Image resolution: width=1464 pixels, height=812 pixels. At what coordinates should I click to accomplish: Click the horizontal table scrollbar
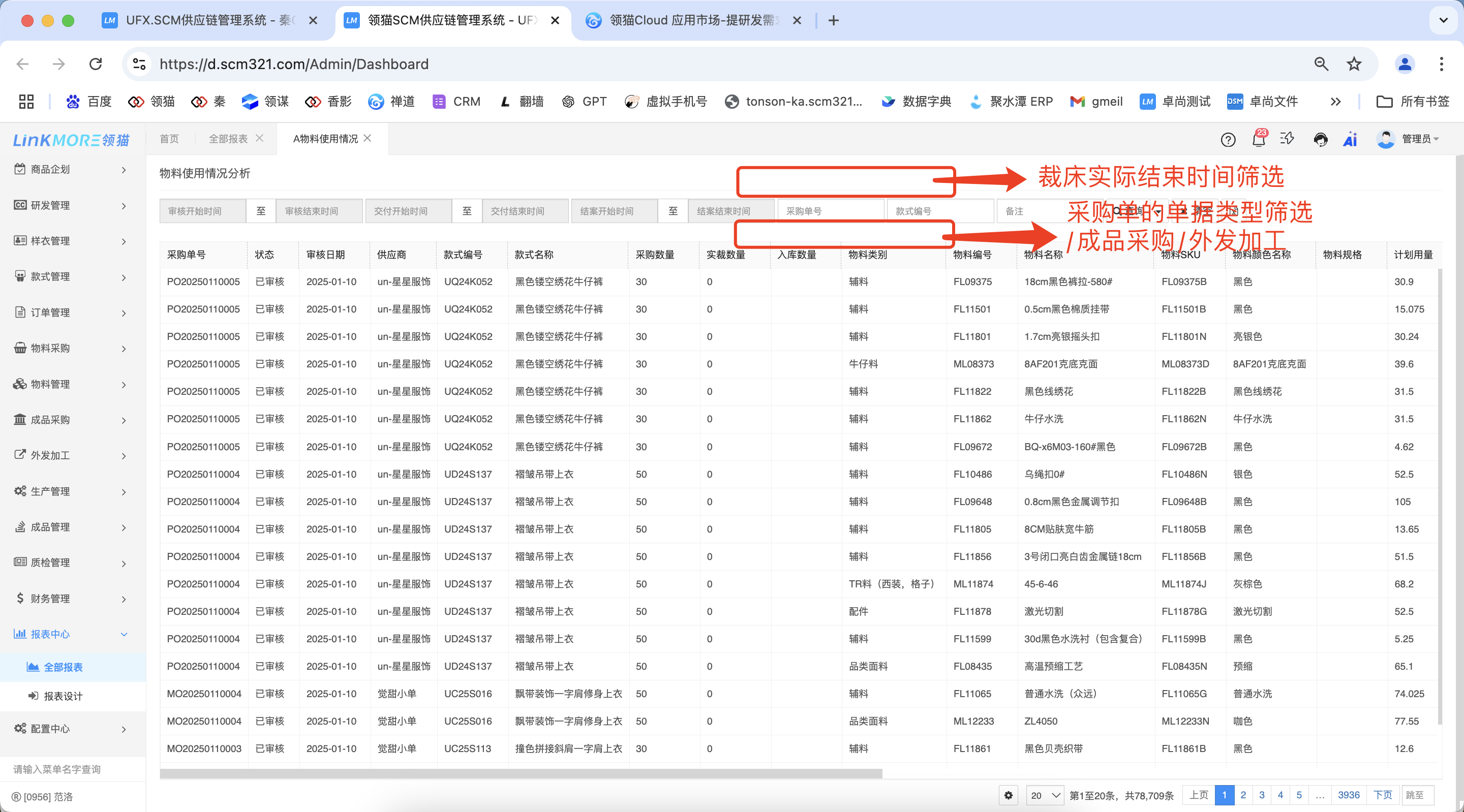pyautogui.click(x=521, y=773)
